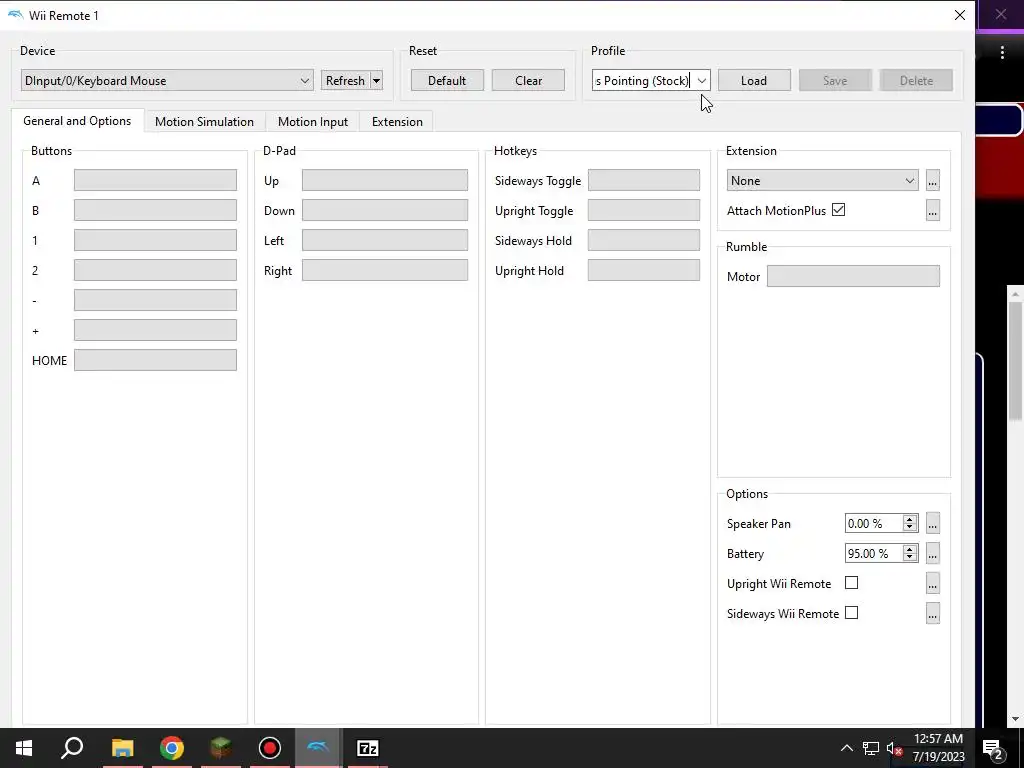Show hidden system tray icons

coord(846,748)
